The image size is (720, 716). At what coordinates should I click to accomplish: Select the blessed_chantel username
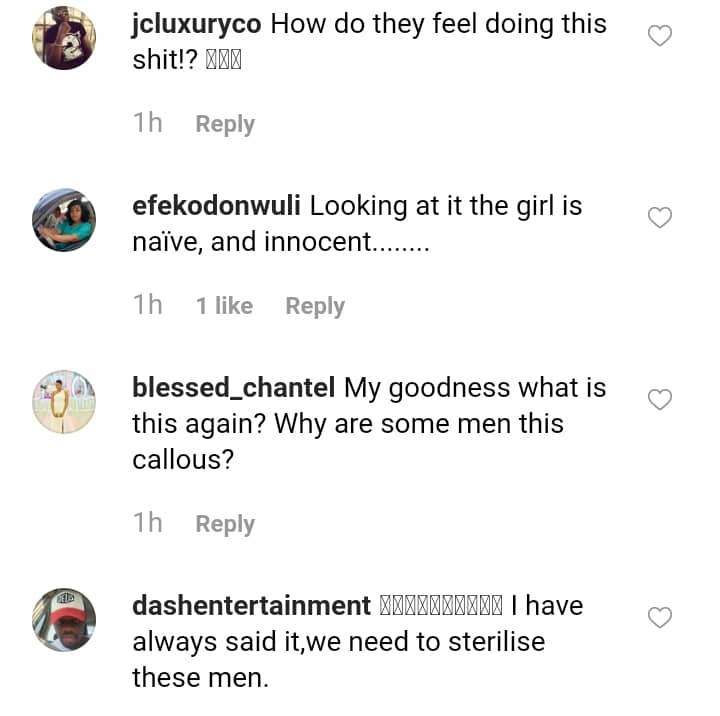click(234, 388)
